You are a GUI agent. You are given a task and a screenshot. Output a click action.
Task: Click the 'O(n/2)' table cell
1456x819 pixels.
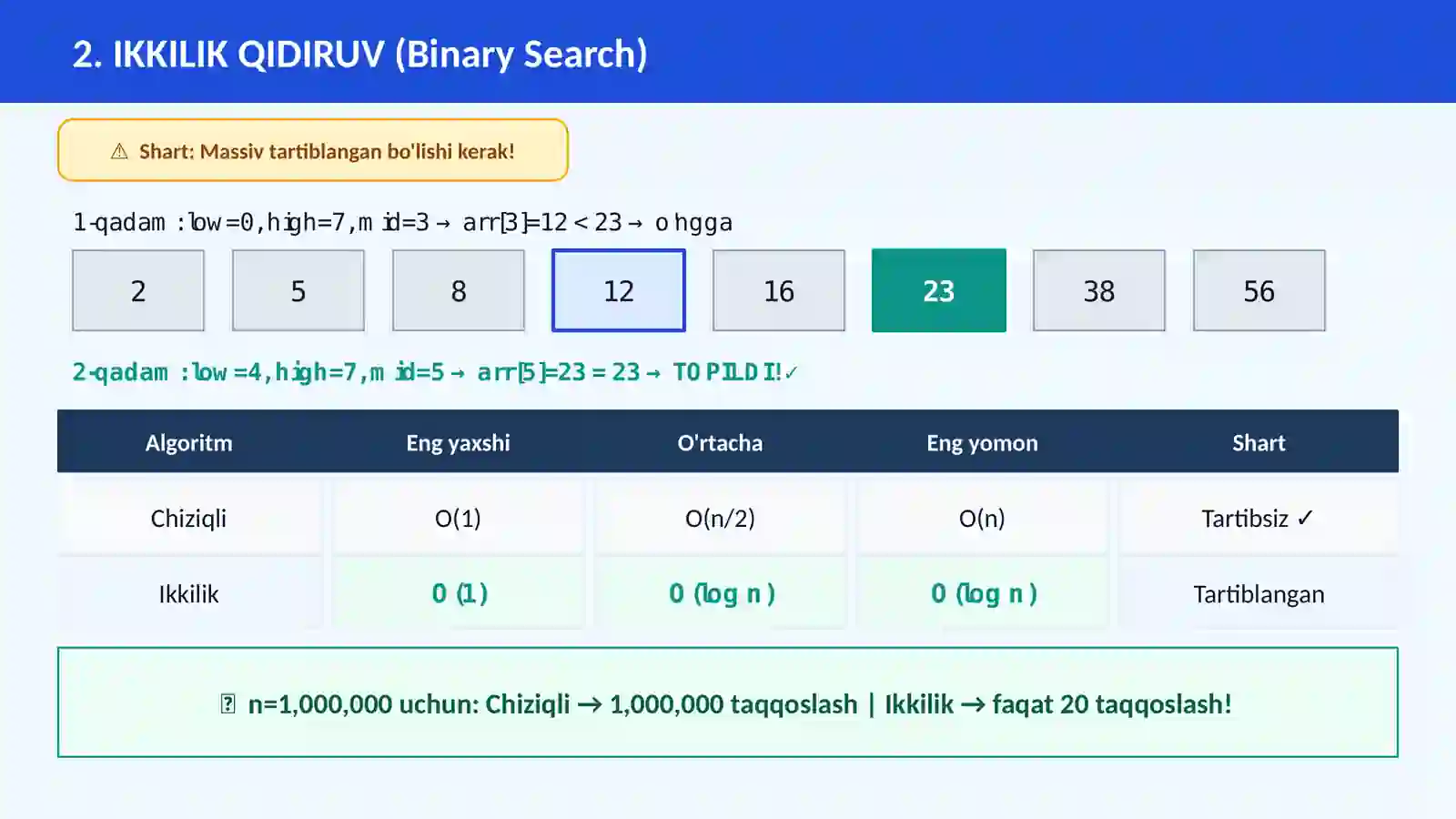[720, 518]
